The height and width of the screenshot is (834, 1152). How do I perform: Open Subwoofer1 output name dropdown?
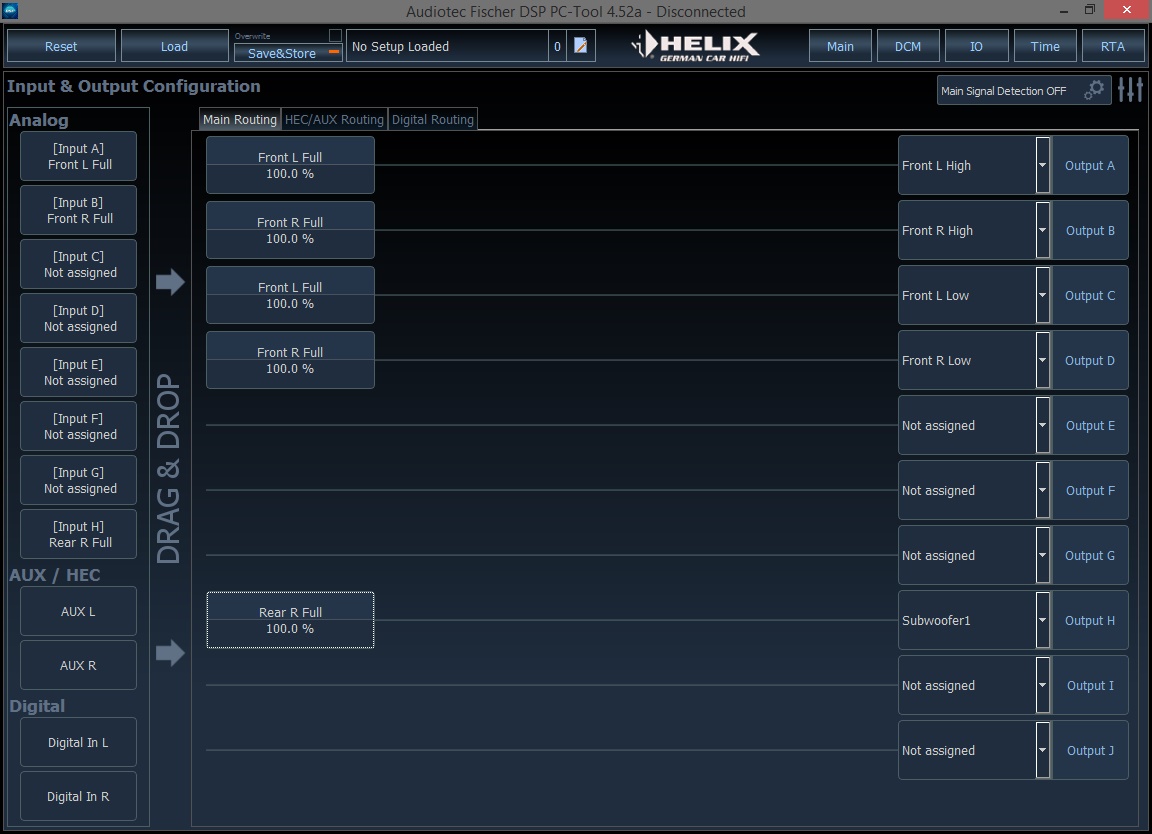1043,620
